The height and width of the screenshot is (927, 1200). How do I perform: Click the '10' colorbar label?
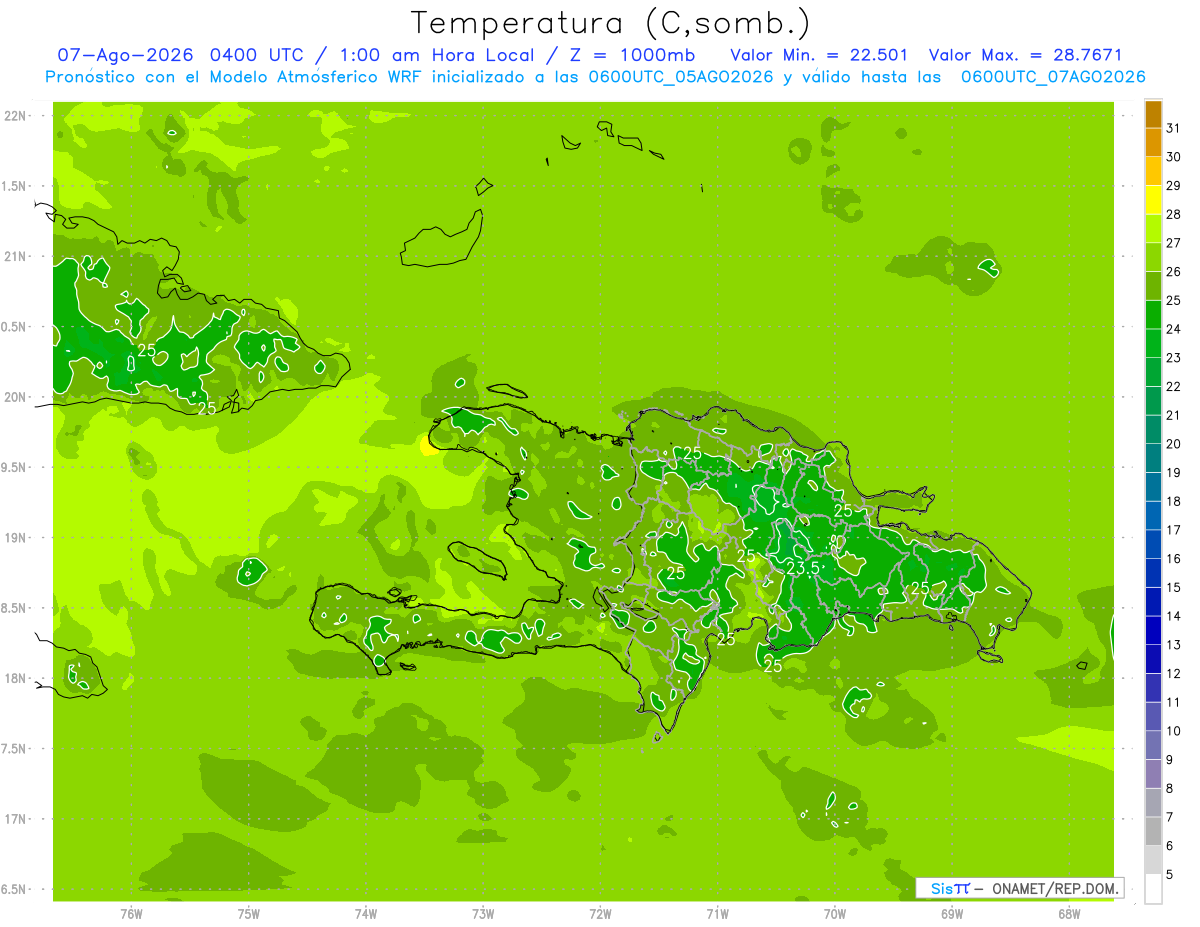[1173, 731]
